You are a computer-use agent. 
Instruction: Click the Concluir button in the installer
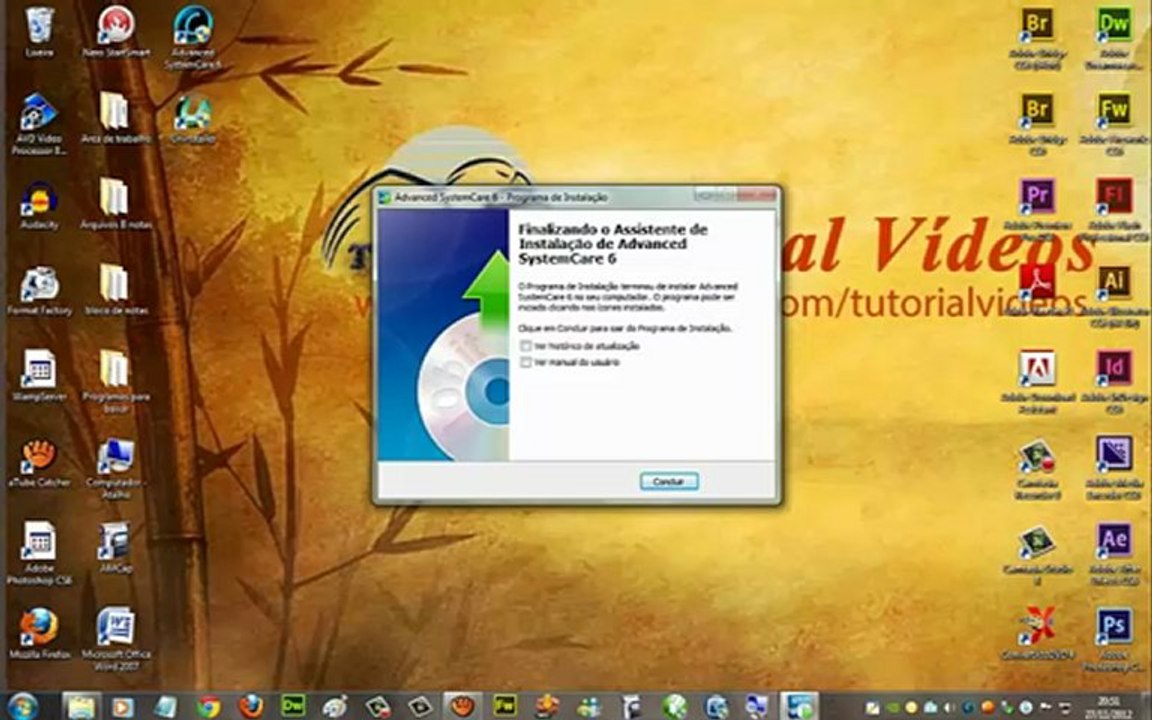[x=669, y=481]
